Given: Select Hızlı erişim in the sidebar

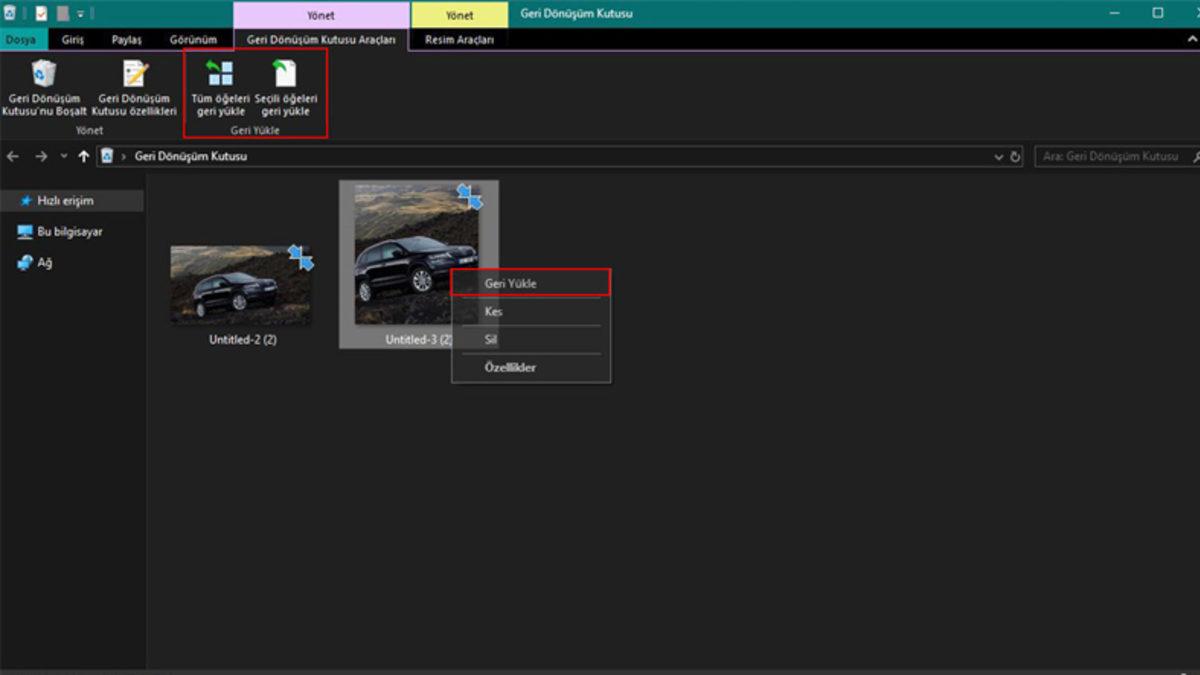Looking at the screenshot, I should click(x=64, y=201).
